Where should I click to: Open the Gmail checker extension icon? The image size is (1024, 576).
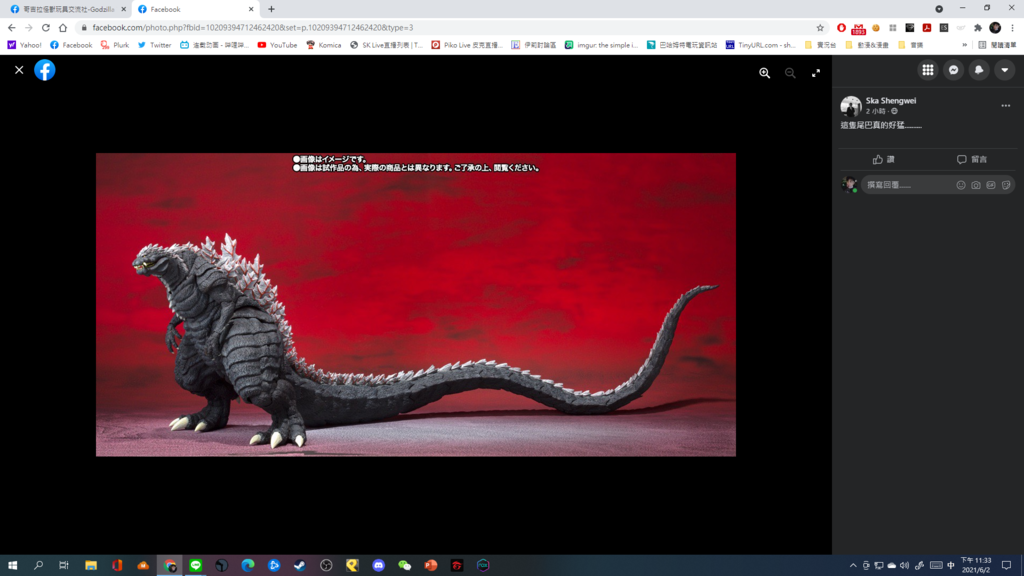(x=858, y=28)
